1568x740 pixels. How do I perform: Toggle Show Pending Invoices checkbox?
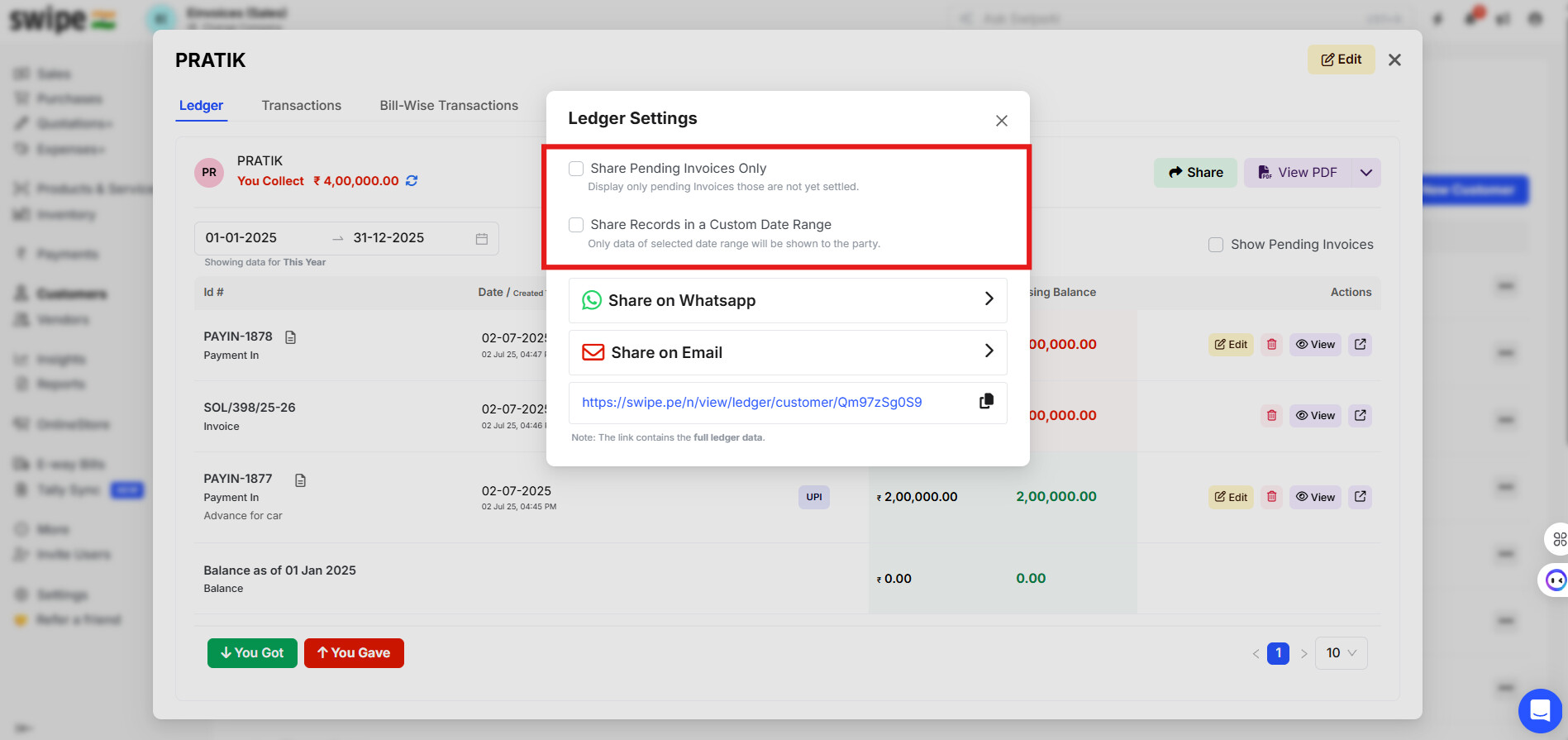pos(1216,245)
